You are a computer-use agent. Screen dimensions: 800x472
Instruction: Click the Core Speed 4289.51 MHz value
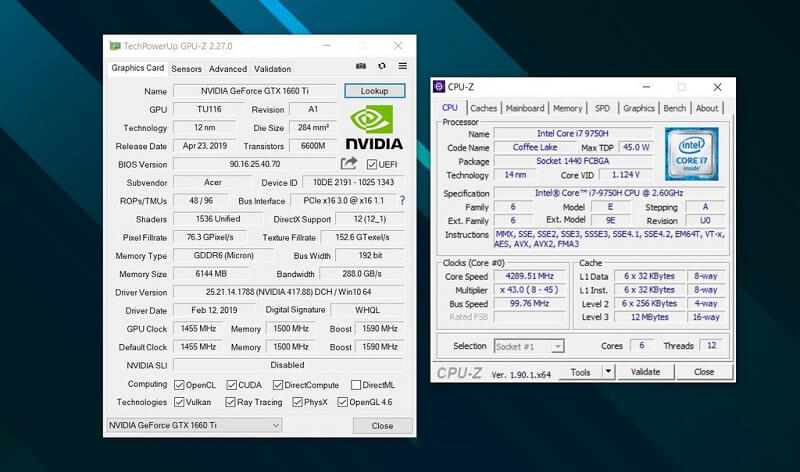529,276
